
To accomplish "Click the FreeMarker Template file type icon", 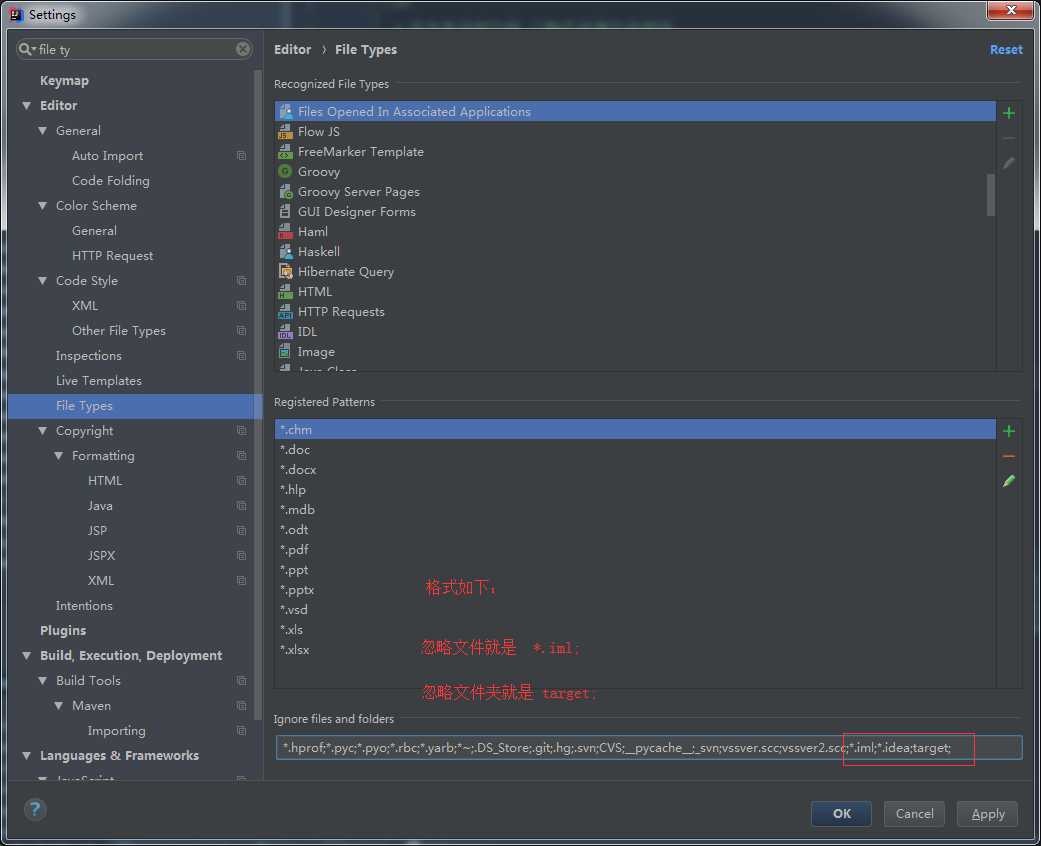I will point(285,151).
